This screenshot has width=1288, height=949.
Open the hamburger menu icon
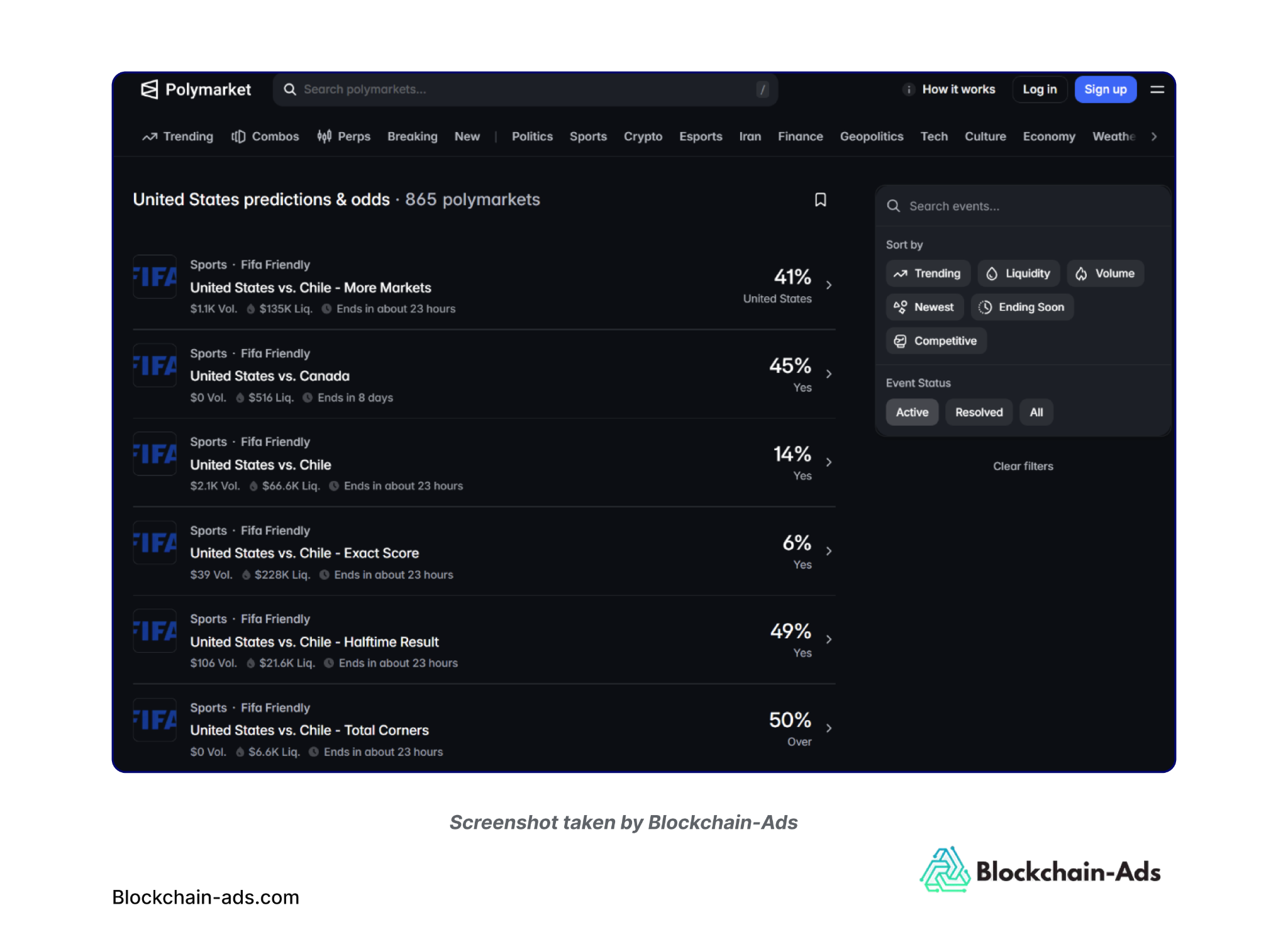tap(1157, 89)
